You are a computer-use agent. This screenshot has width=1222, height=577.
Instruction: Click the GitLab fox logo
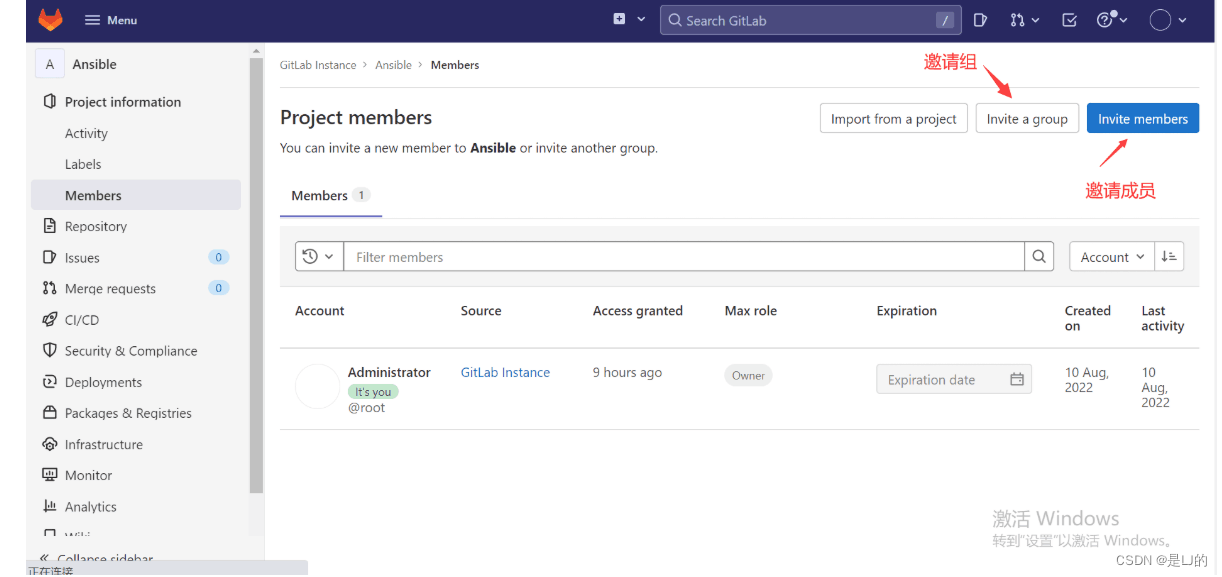(50, 20)
